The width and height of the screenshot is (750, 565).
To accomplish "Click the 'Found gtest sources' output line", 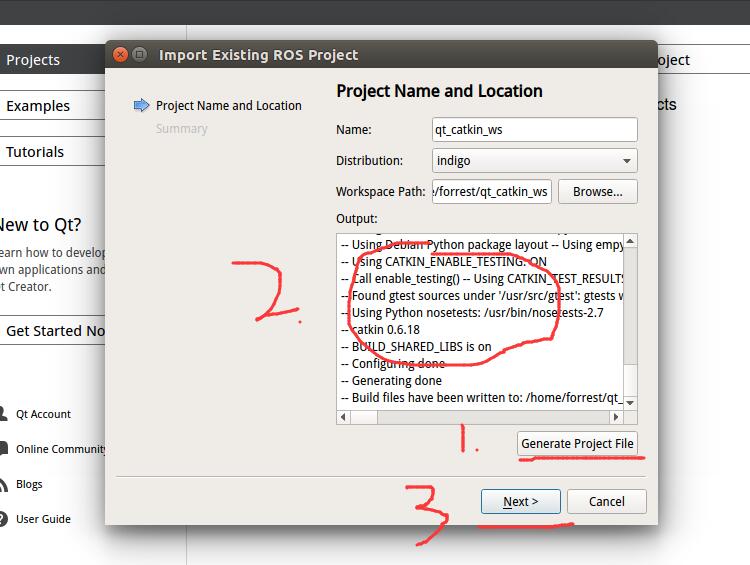I will (x=482, y=296).
